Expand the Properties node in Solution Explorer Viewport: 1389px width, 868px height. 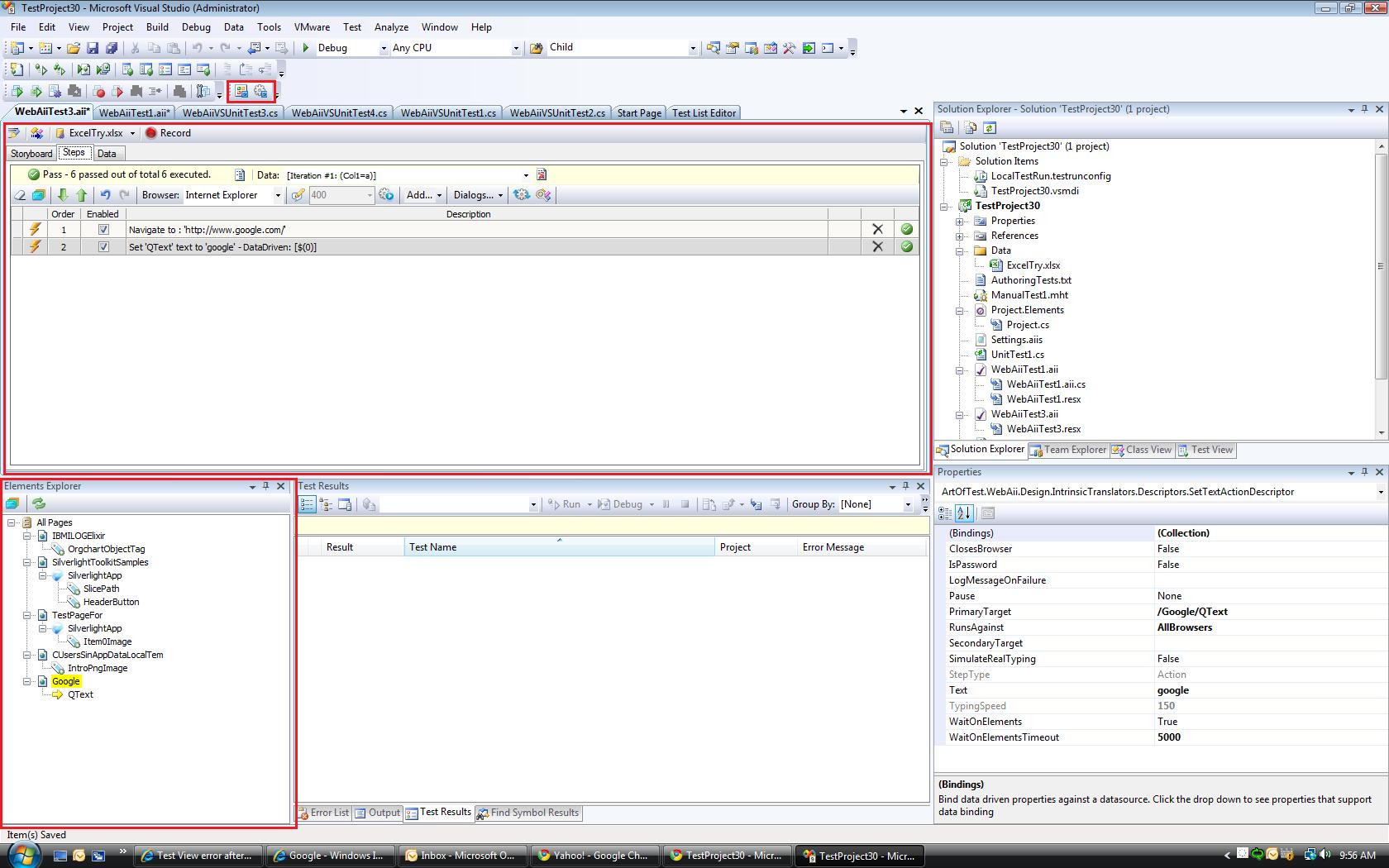(960, 222)
